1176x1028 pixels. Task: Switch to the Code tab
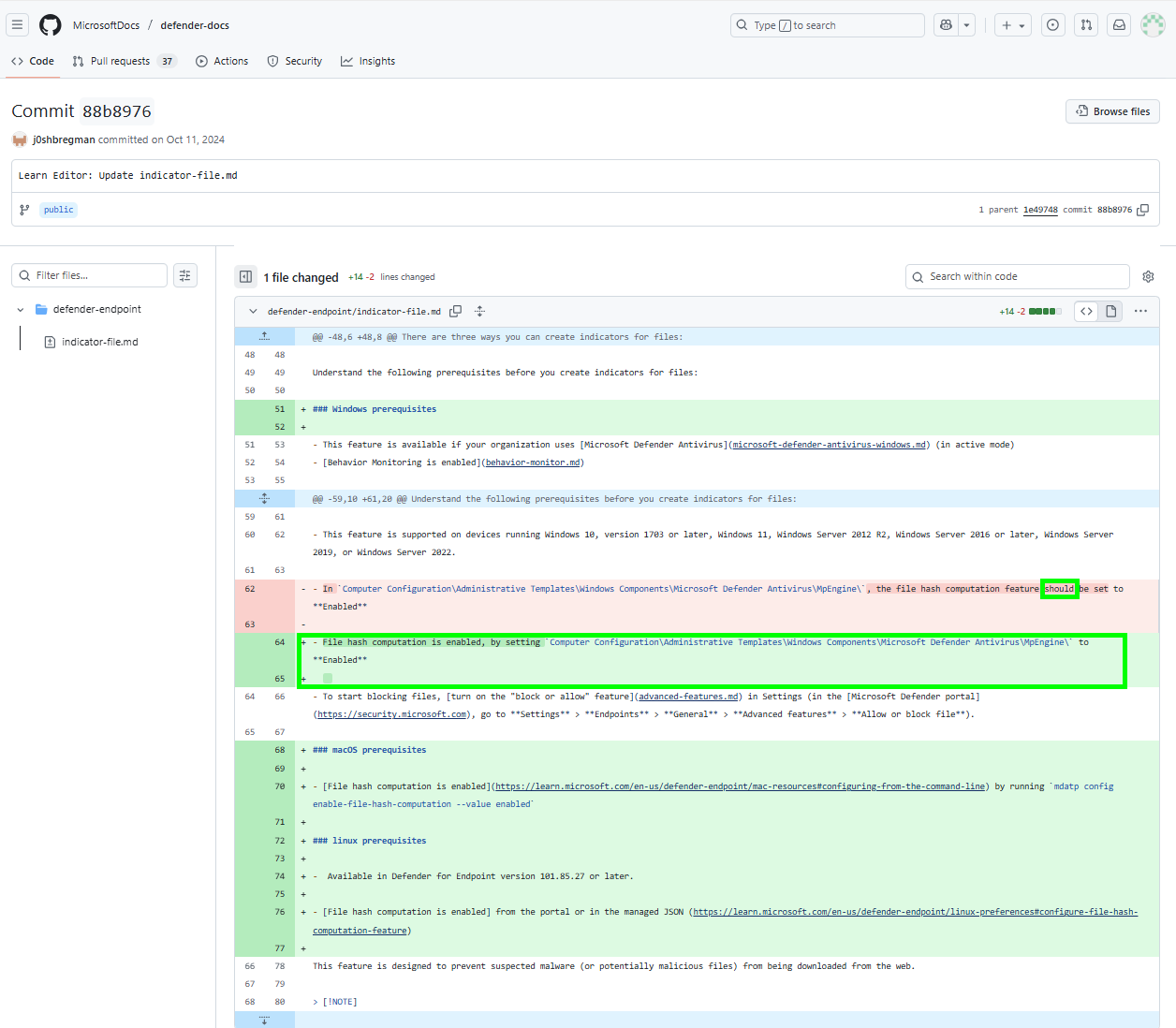(x=33, y=61)
